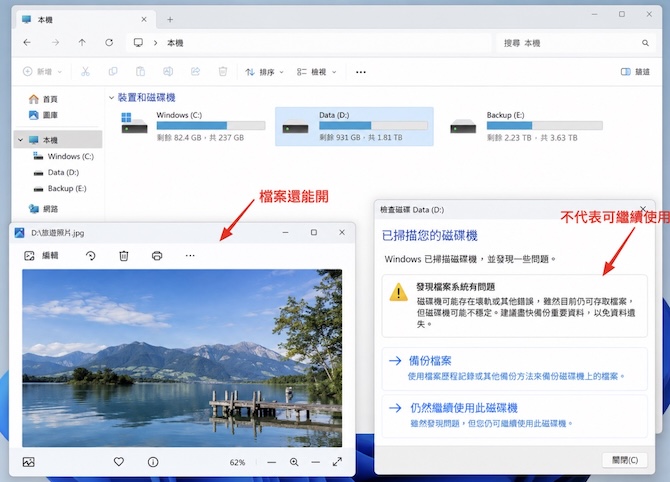Screen dimensions: 670x482
Task: Rotate the image in Photos
Action: coord(91,256)
